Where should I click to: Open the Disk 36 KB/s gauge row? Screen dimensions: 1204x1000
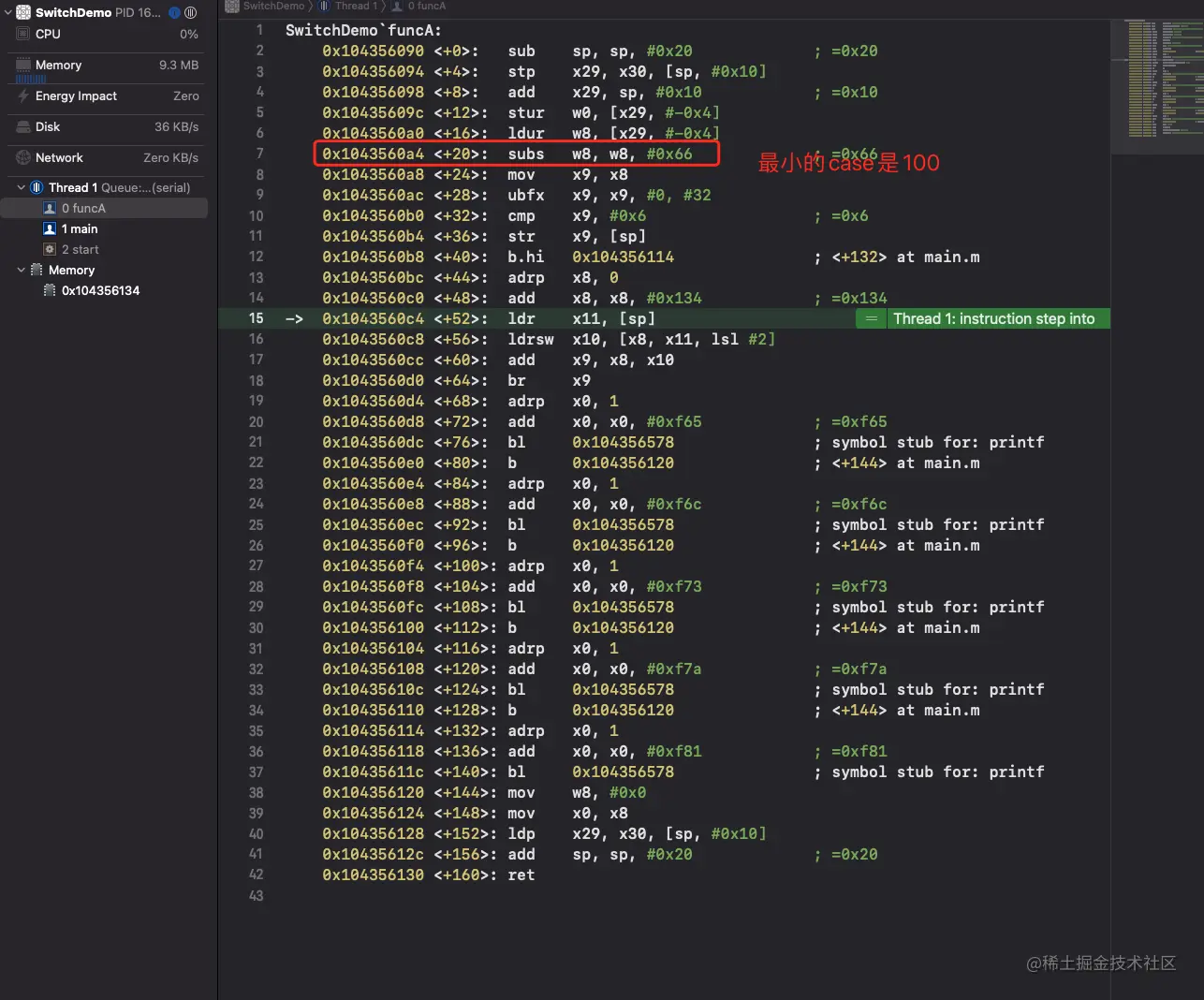coord(107,126)
